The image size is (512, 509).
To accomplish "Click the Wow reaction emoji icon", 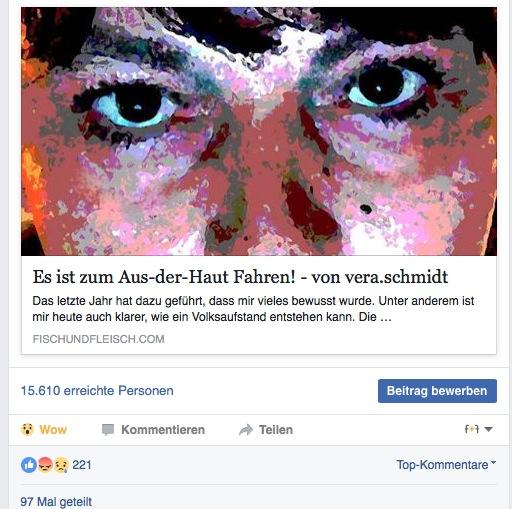I will pos(27,429).
